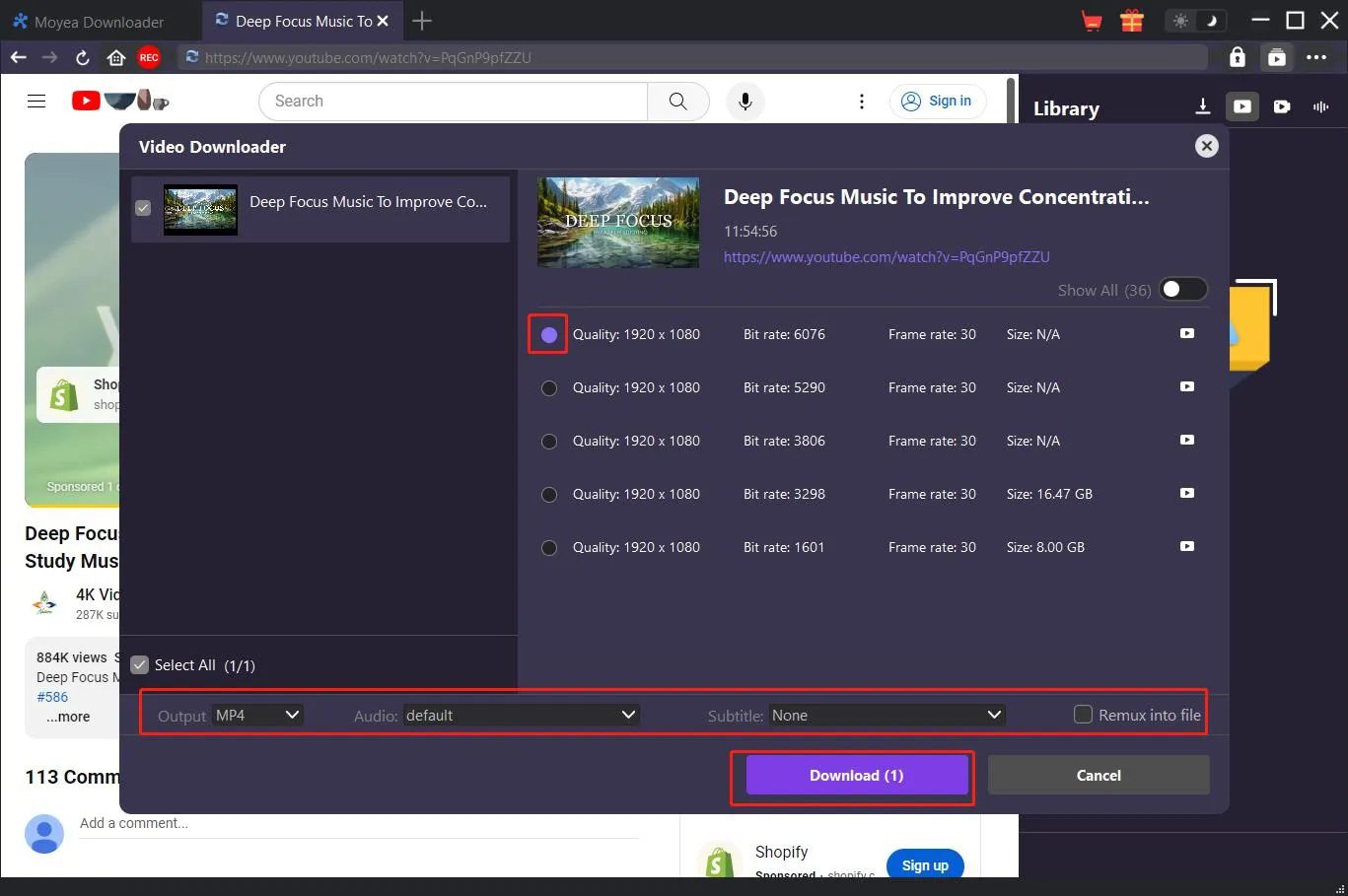Click the reload page icon
The image size is (1348, 896).
(x=83, y=58)
